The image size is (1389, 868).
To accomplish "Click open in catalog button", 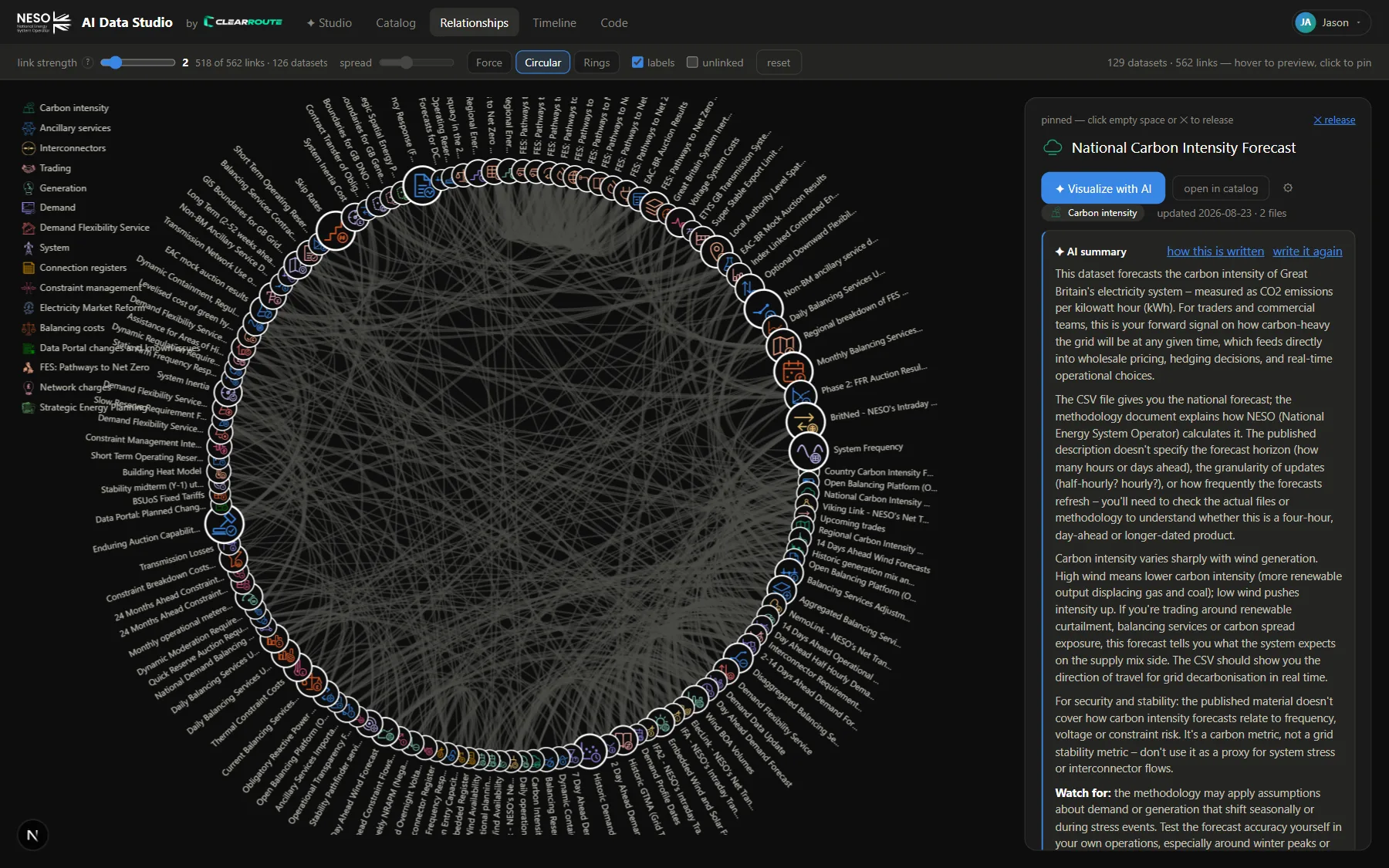I will pos(1221,188).
